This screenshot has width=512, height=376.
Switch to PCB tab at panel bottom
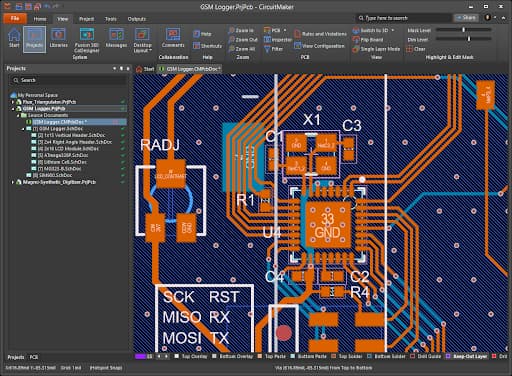34,357
